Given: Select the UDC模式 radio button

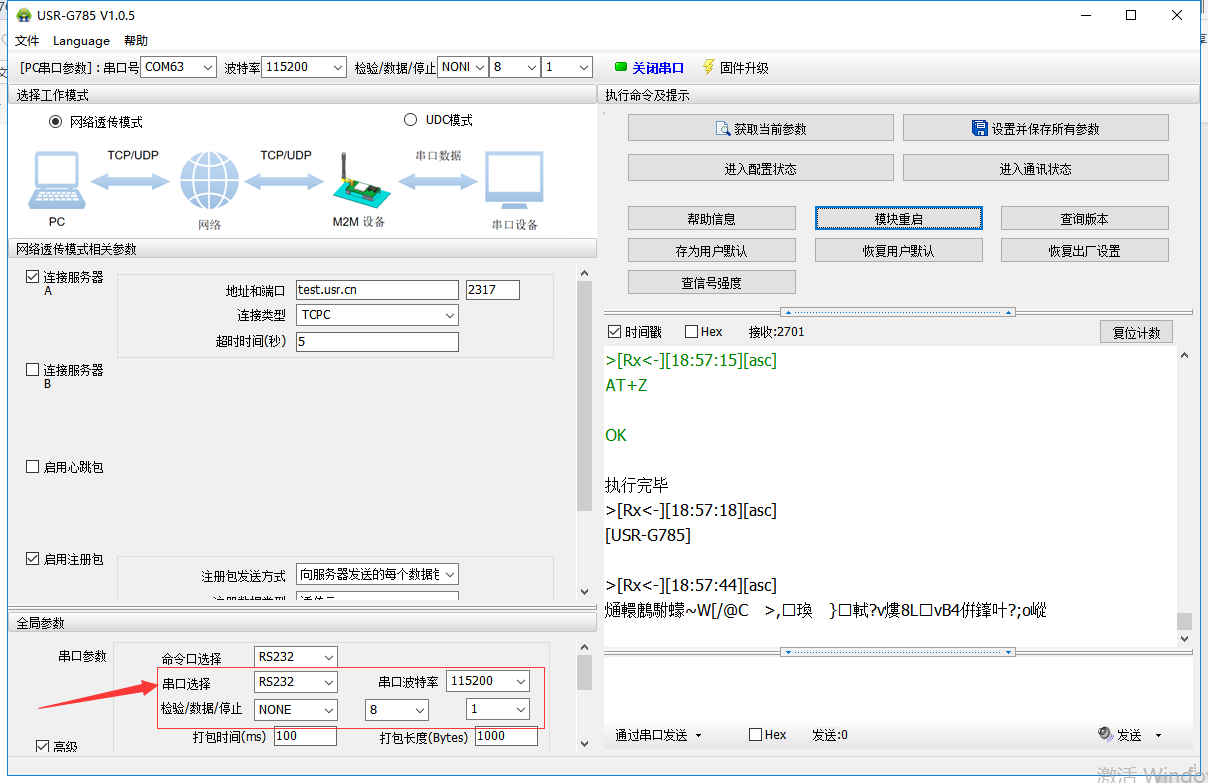Looking at the screenshot, I should tap(410, 120).
